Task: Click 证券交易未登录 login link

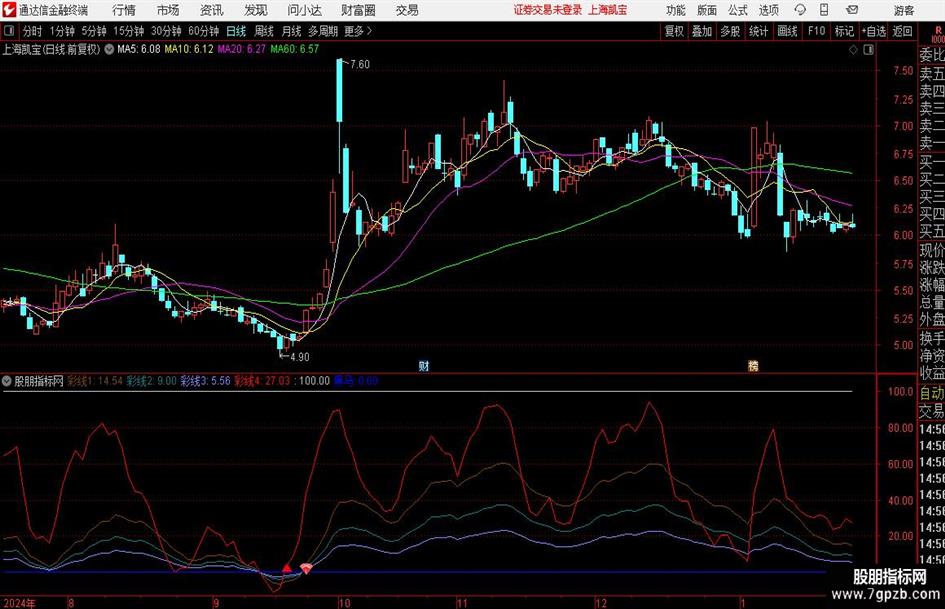Action: [x=548, y=10]
